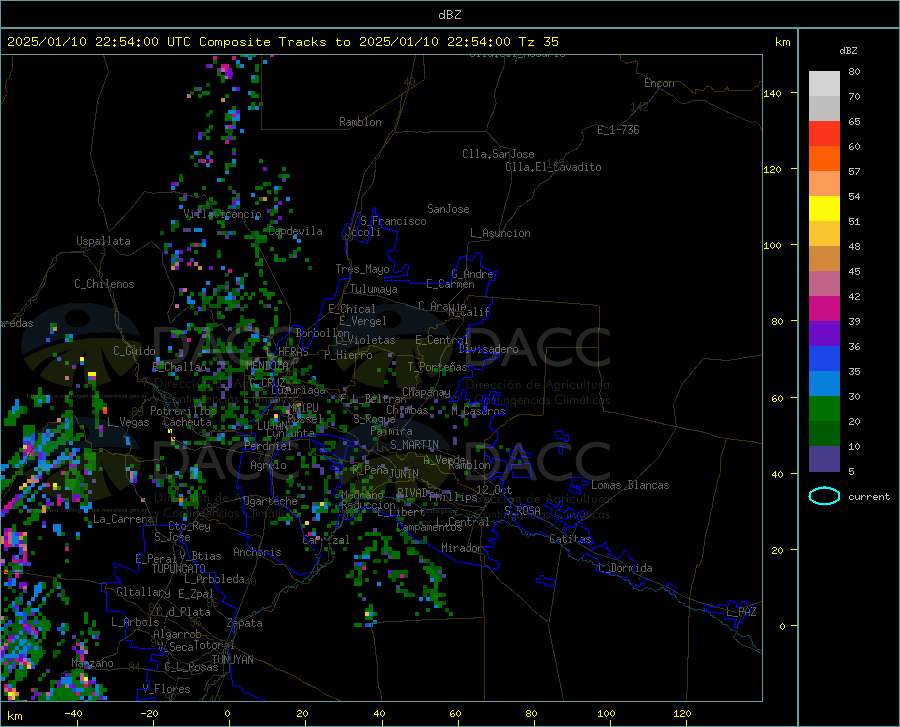Click the 'SanJose' map label
The height and width of the screenshot is (727, 900).
(448, 209)
